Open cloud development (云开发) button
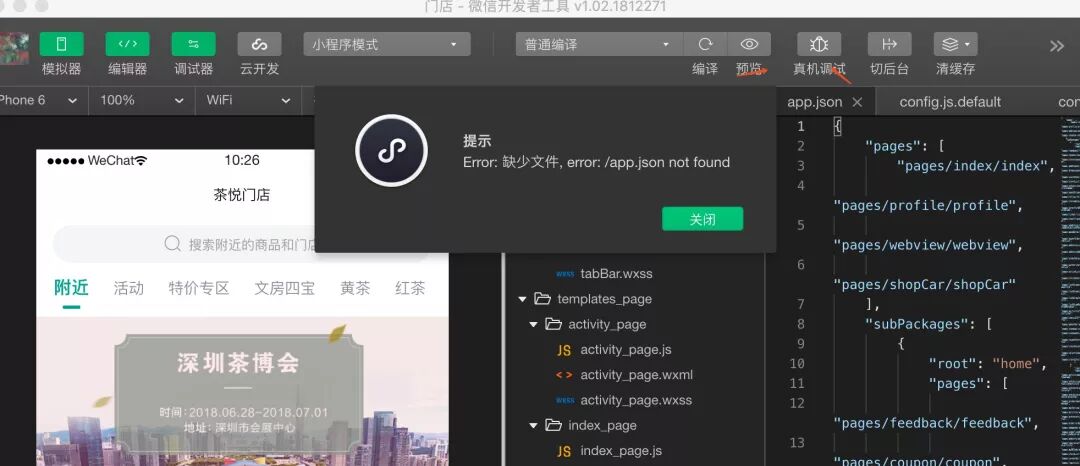Viewport: 1080px width, 466px height. click(x=260, y=44)
